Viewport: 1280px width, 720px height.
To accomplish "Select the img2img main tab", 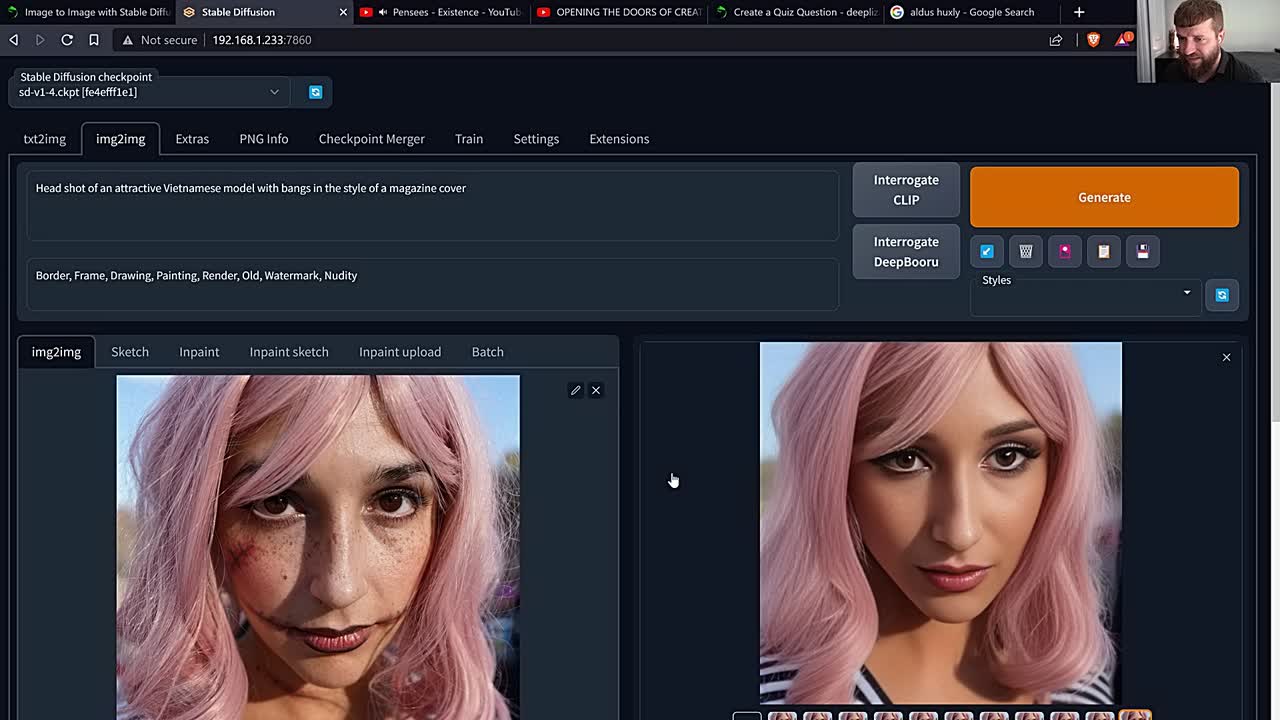I will [x=120, y=139].
